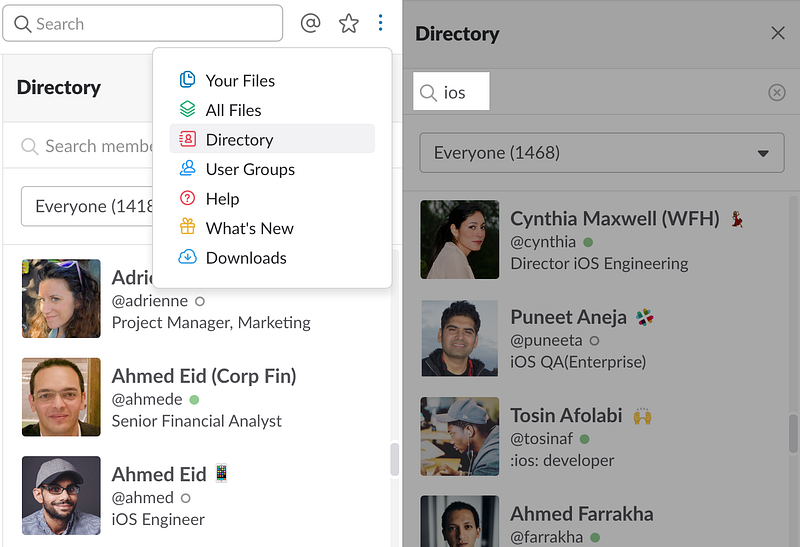Click green presence dot beside @ahmede
This screenshot has height=547, width=800.
[x=194, y=400]
